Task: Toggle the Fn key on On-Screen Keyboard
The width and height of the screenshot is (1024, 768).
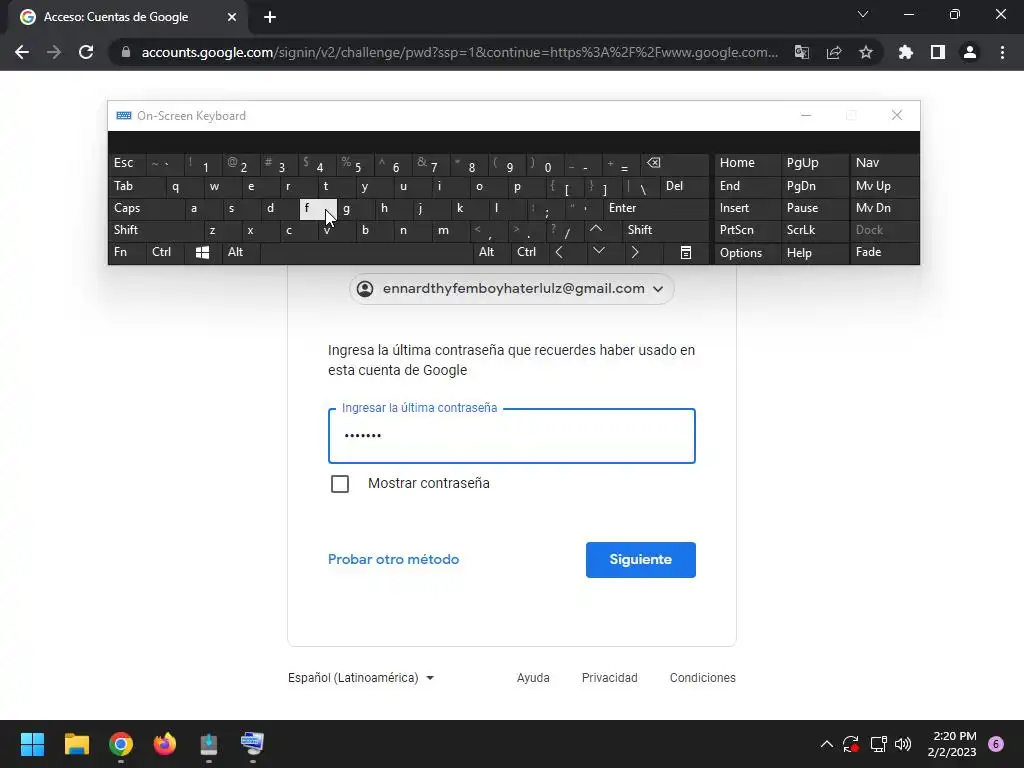Action: [x=127, y=252]
